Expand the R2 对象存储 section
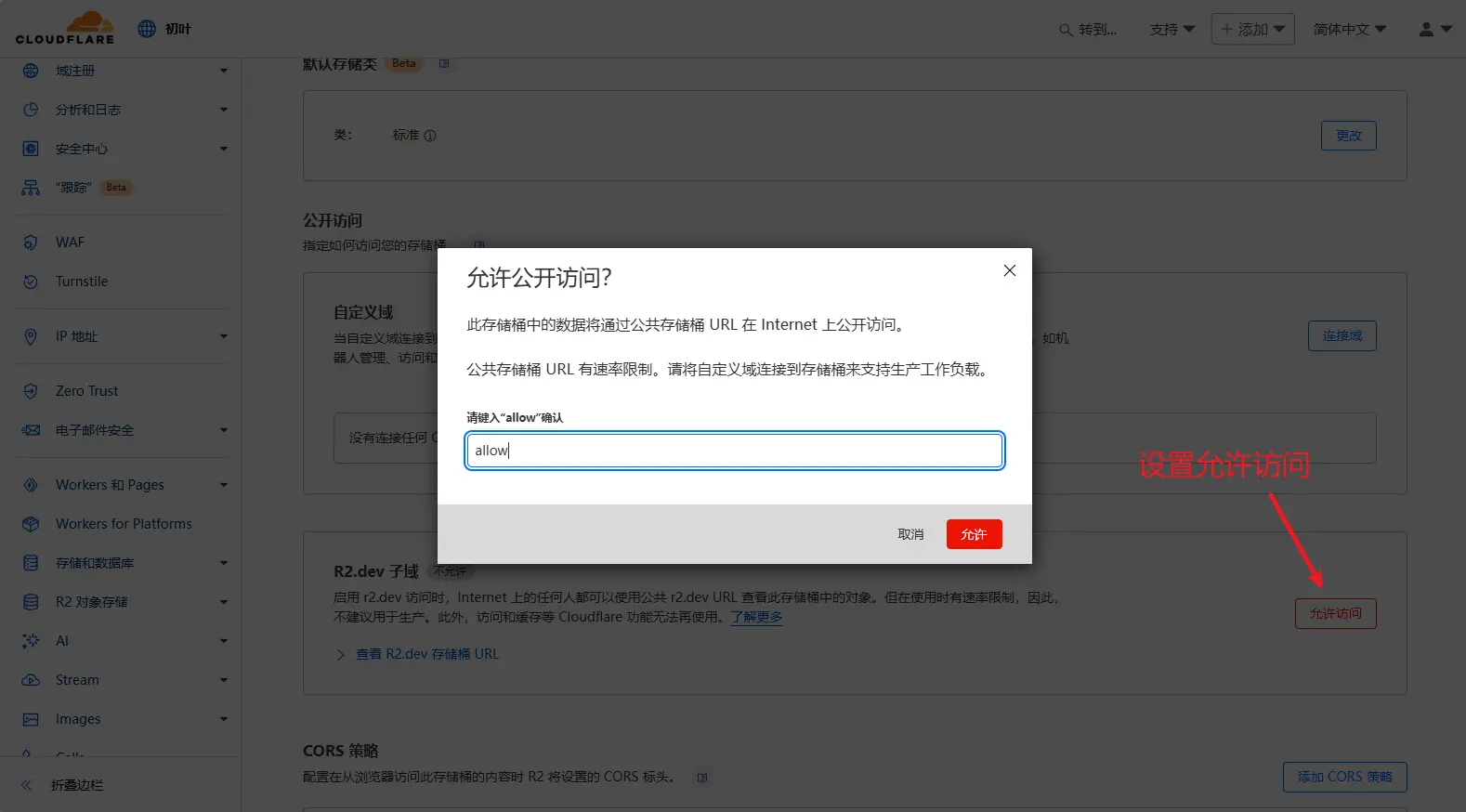The image size is (1466, 812). click(x=224, y=602)
